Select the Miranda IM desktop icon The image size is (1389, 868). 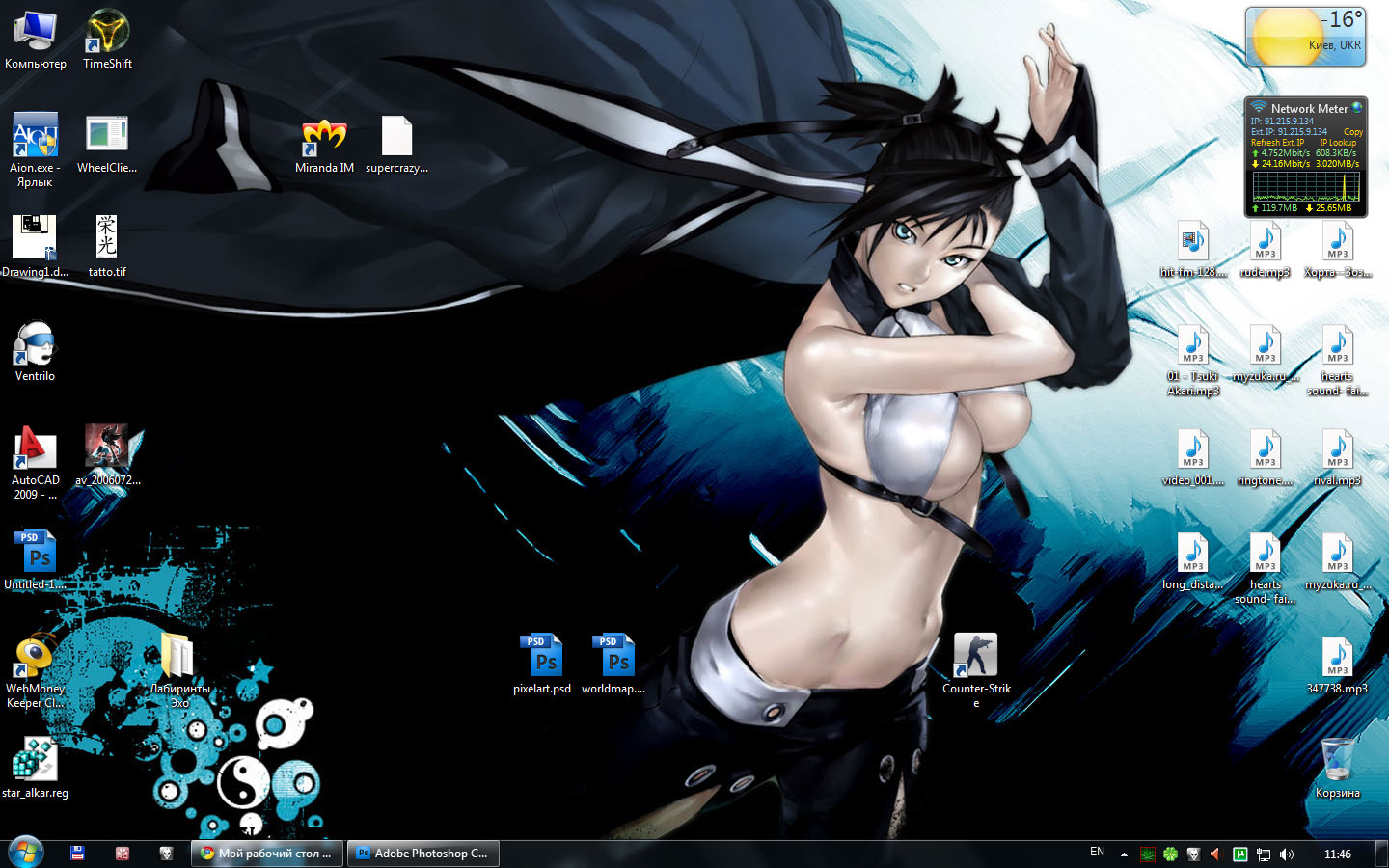pyautogui.click(x=324, y=137)
